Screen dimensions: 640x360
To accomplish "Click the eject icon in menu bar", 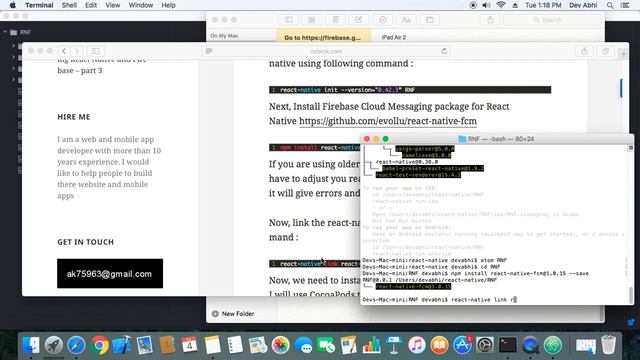I will [515, 5].
